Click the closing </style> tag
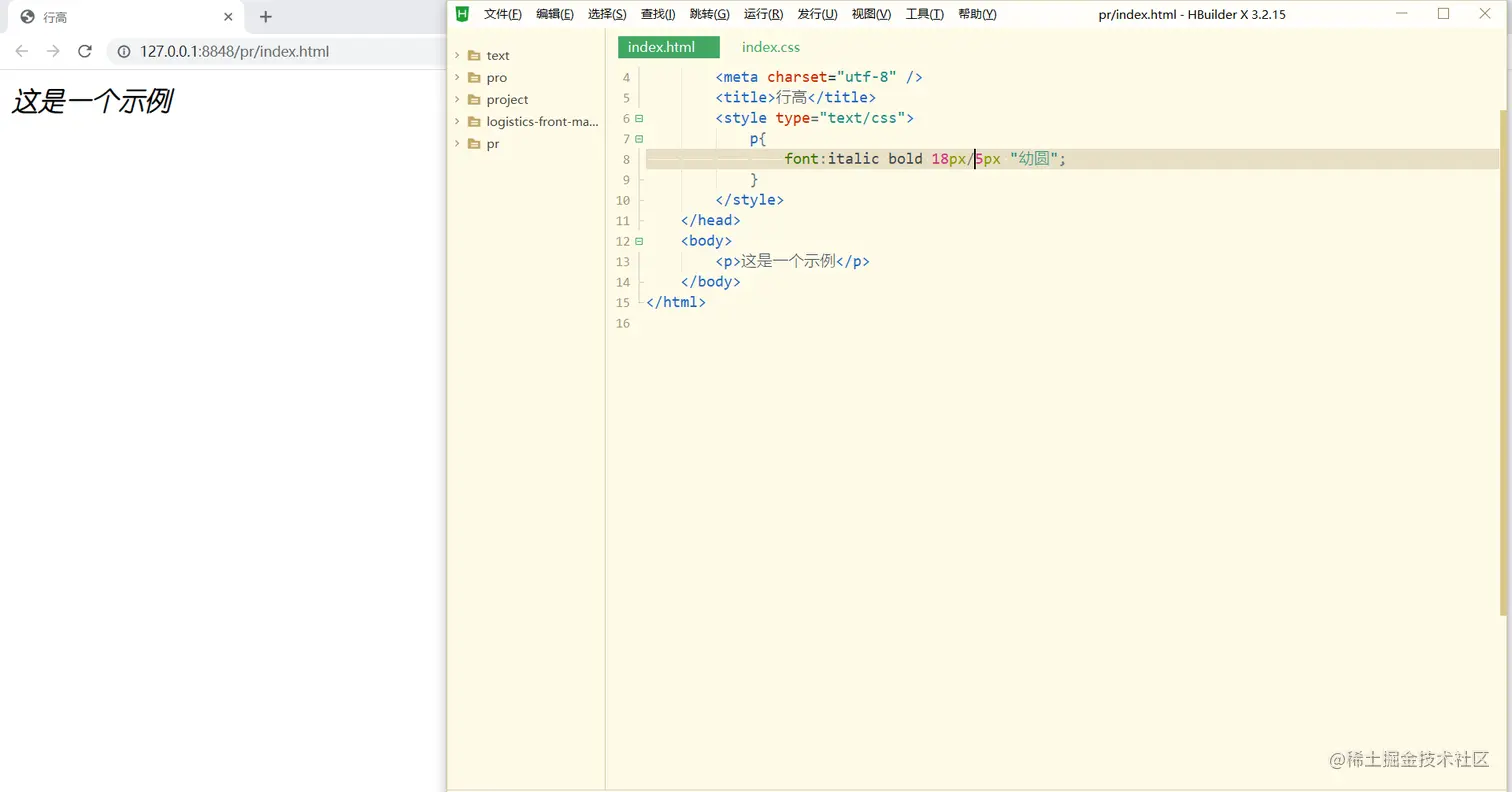This screenshot has width=1512, height=792. tap(749, 200)
